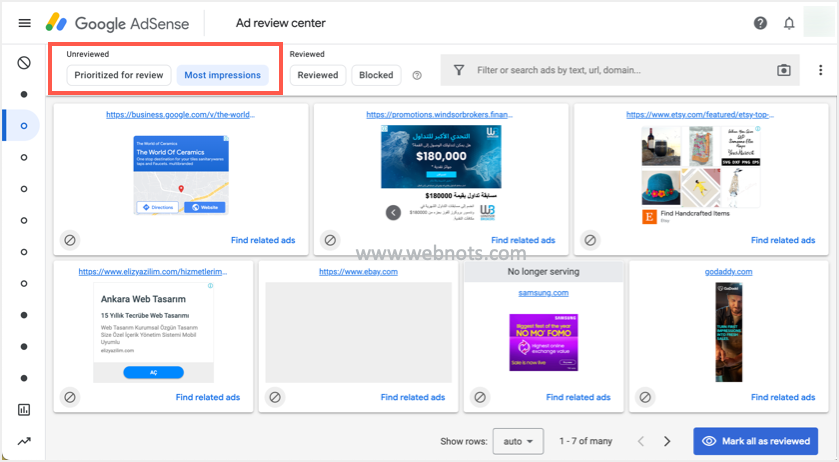Click the '1 - 7 of many' text

(585, 441)
